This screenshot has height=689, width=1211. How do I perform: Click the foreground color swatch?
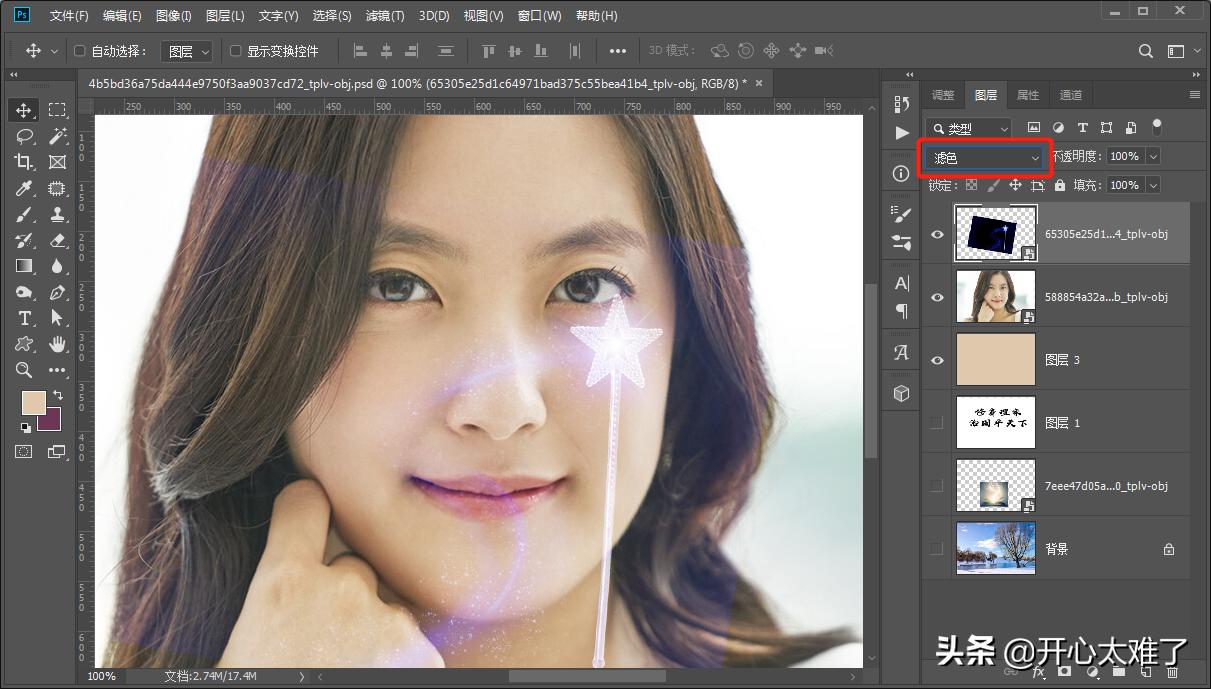(x=33, y=402)
